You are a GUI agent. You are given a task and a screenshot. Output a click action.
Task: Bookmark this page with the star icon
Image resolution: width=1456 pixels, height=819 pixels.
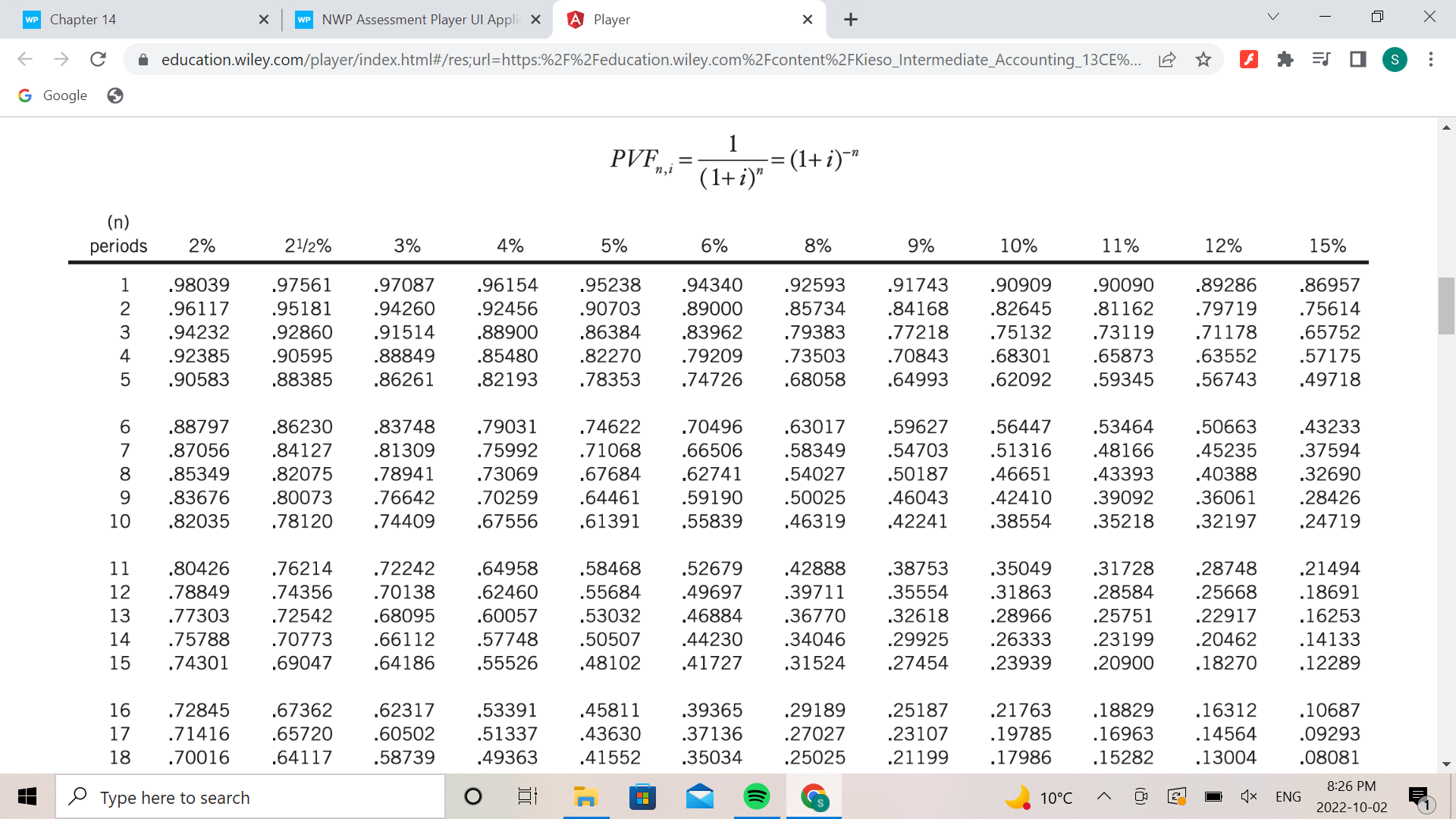1203,59
